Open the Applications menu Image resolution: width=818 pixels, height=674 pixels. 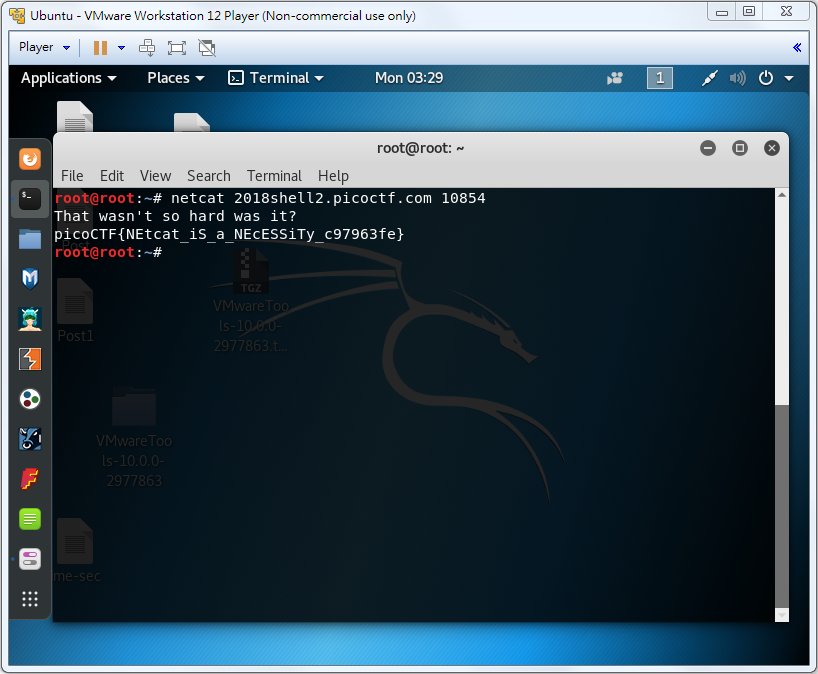[x=68, y=78]
